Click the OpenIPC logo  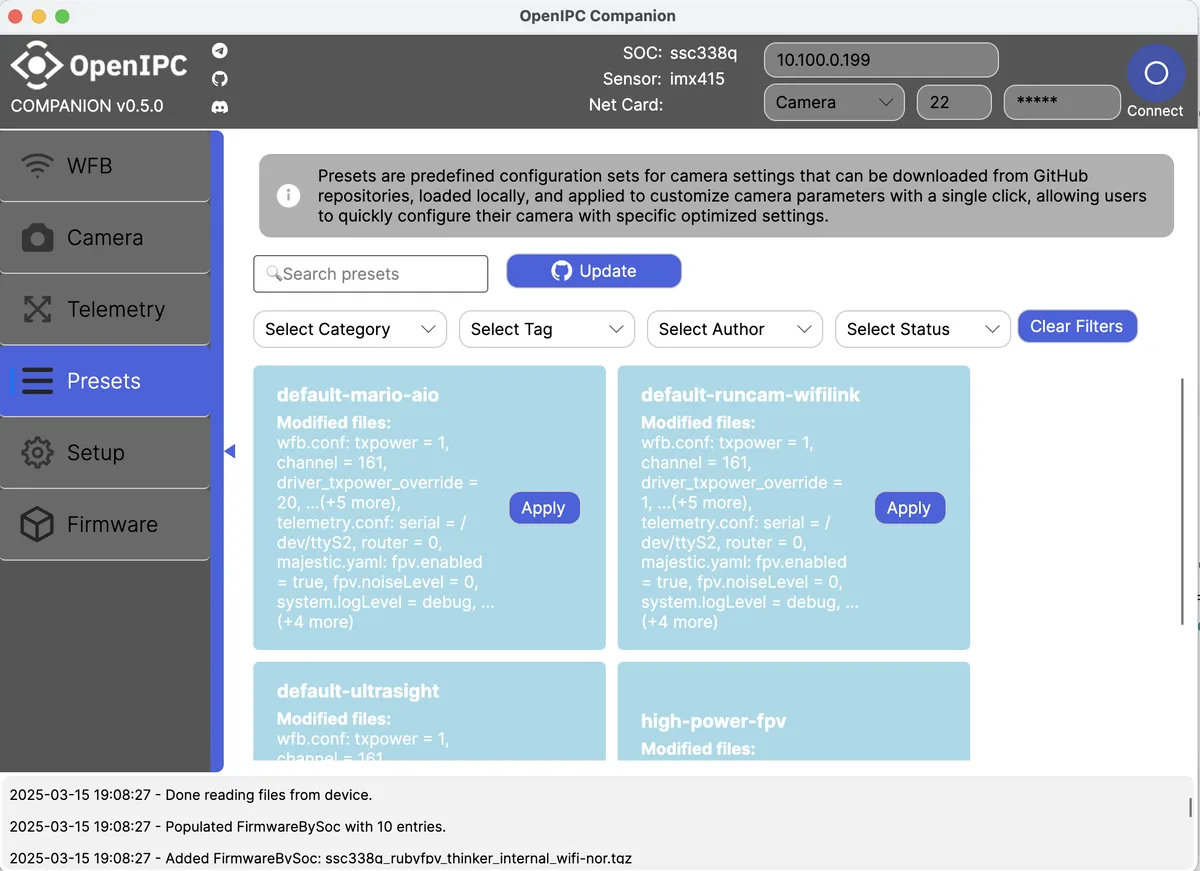[x=99, y=66]
